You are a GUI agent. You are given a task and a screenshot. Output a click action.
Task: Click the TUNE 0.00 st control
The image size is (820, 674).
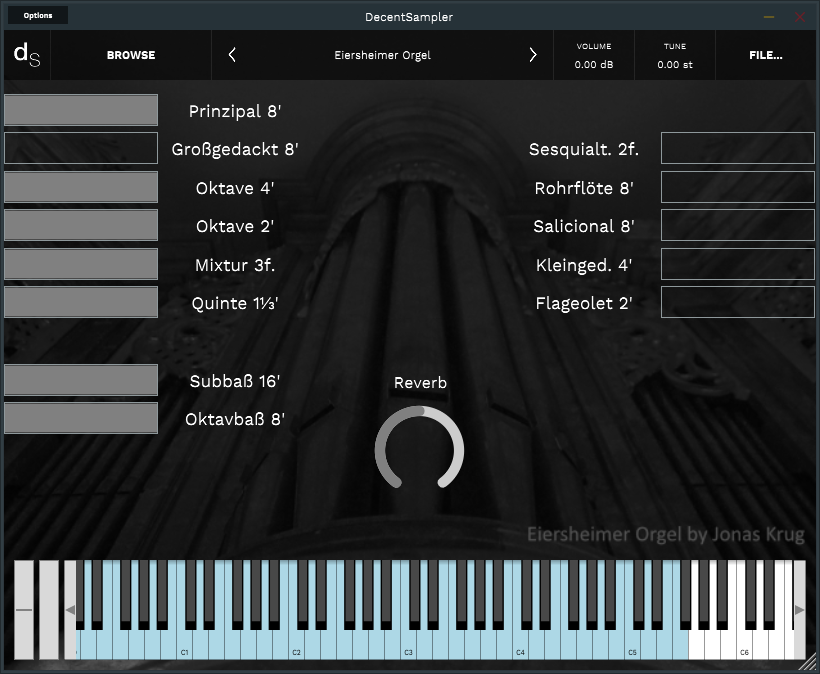[x=675, y=55]
